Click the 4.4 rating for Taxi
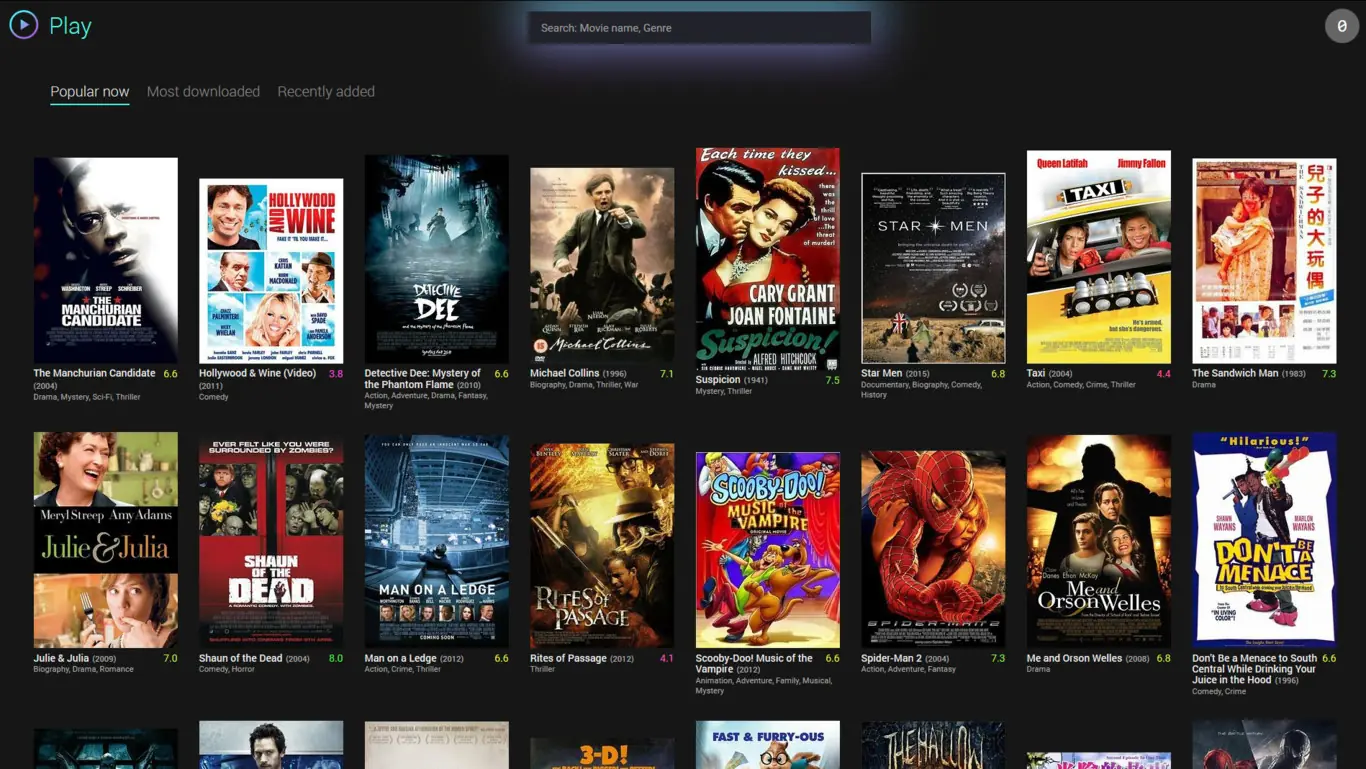The image size is (1366, 769). [x=1164, y=374]
